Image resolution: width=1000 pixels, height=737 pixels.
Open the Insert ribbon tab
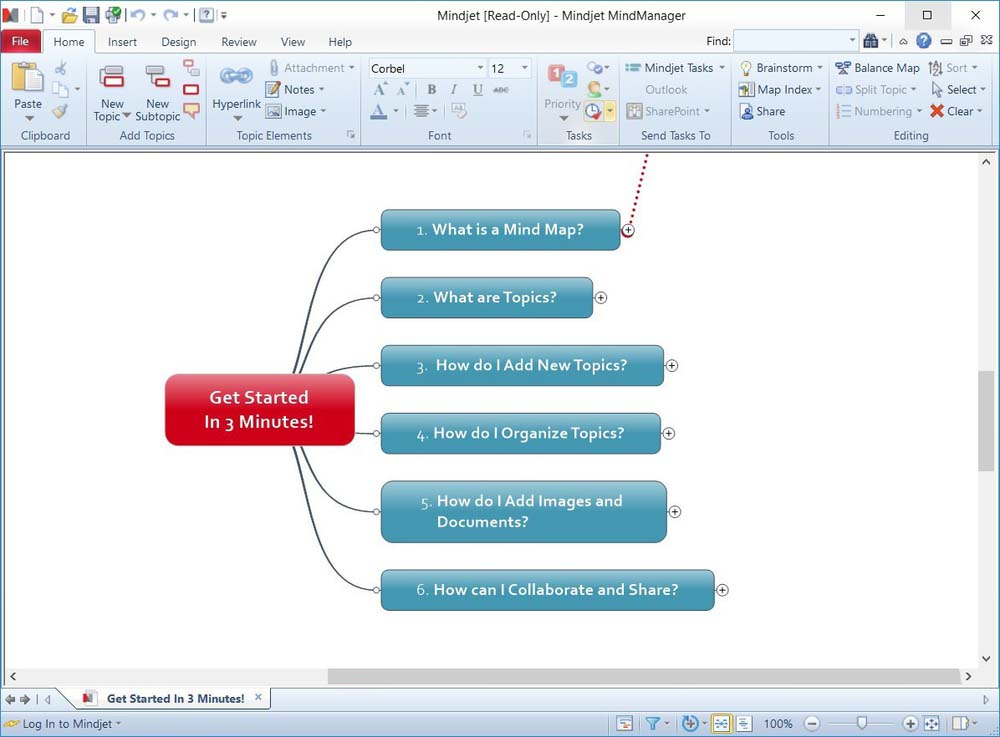pyautogui.click(x=123, y=42)
